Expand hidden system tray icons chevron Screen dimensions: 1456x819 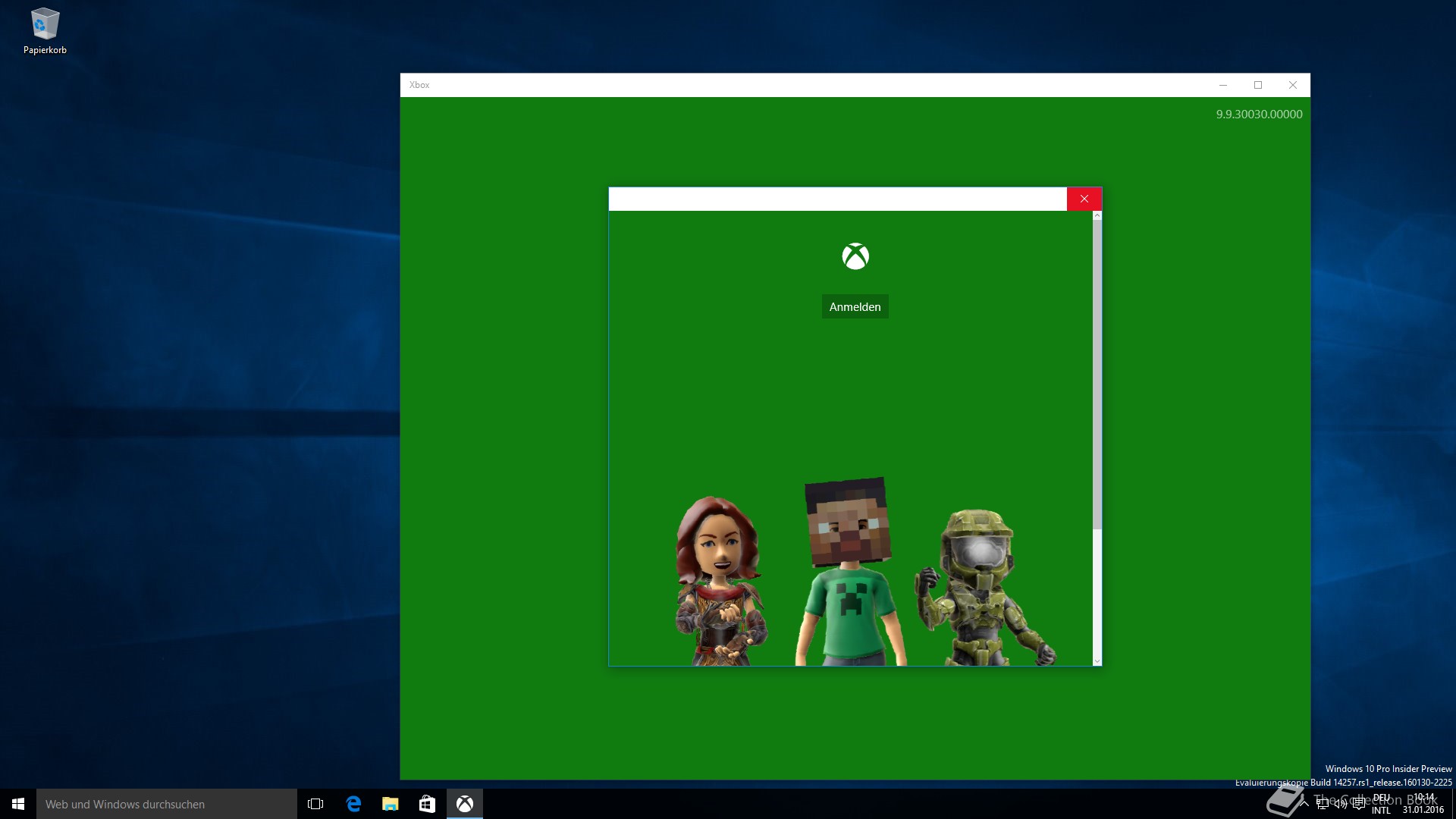pyautogui.click(x=1304, y=804)
